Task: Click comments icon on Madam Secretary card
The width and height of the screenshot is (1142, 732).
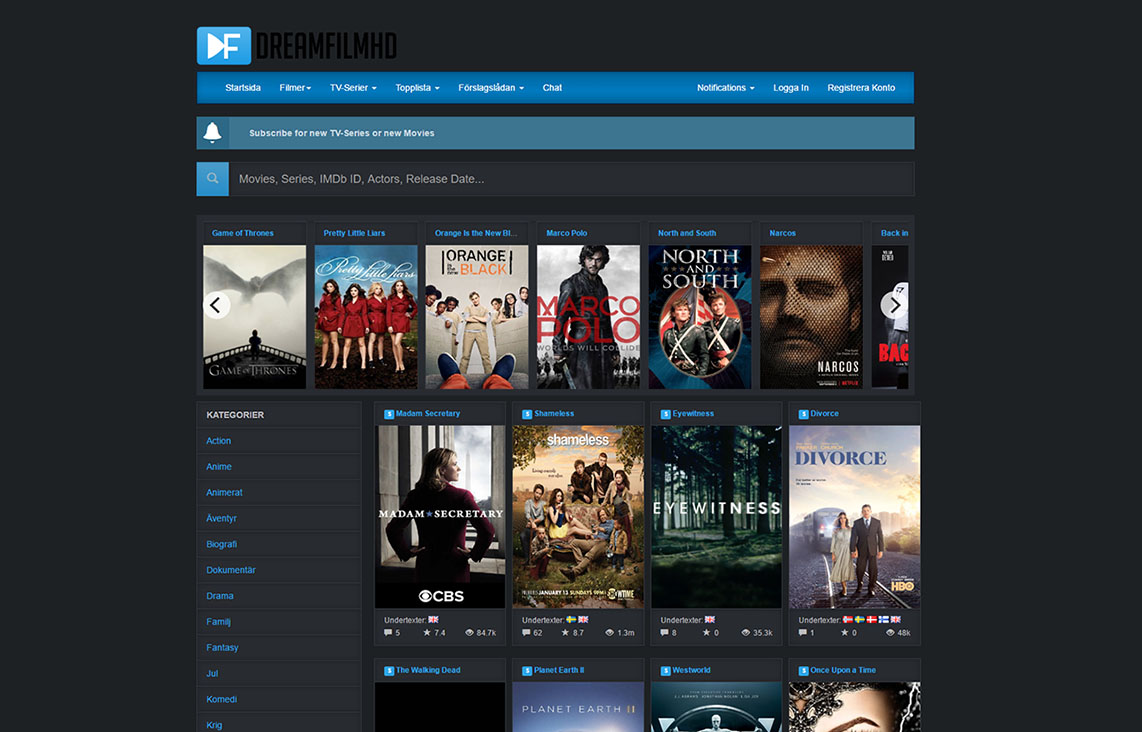Action: click(x=388, y=633)
